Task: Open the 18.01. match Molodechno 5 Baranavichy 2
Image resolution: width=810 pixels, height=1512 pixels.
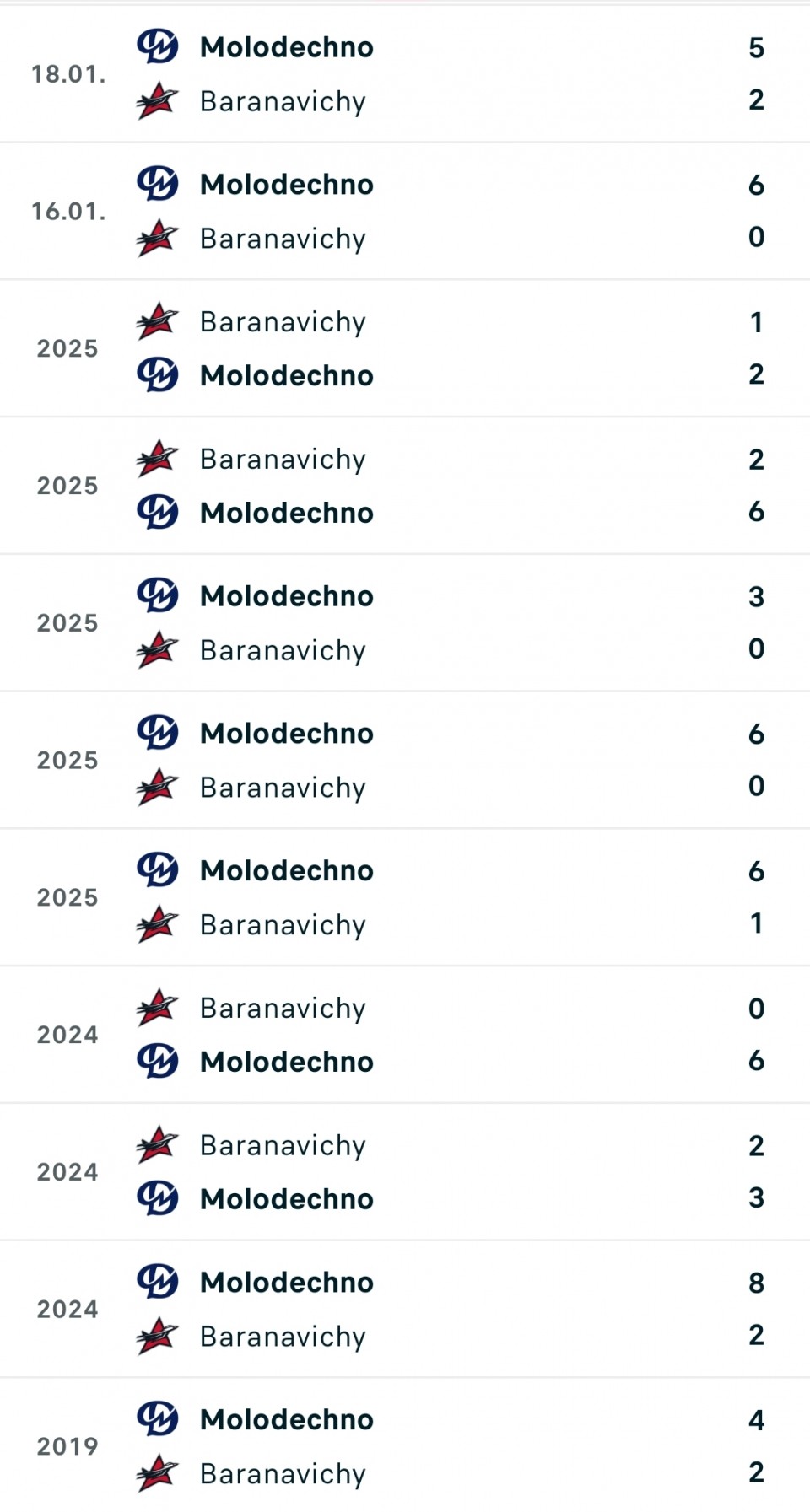Action: [405, 74]
